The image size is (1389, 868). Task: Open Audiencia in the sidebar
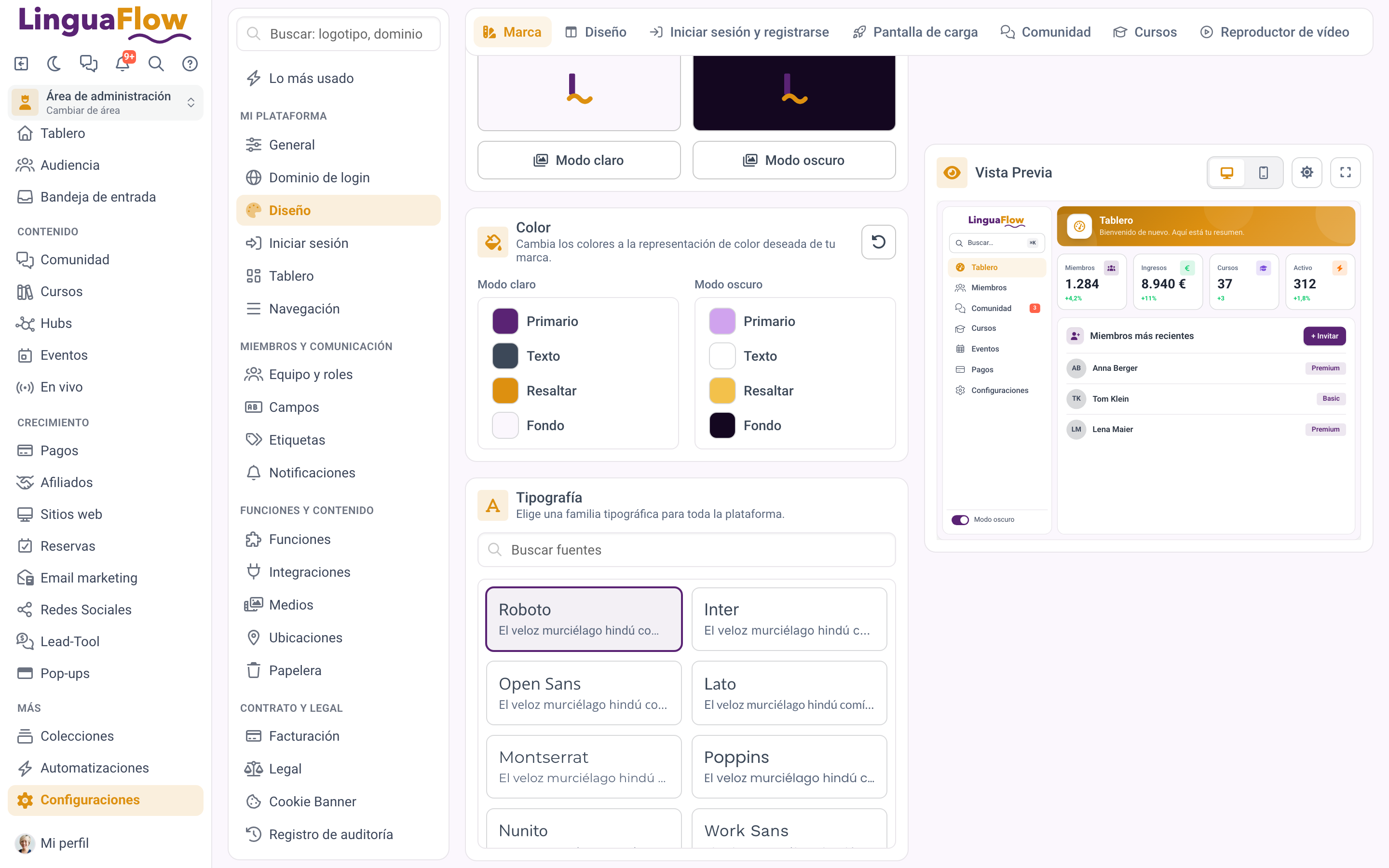click(106, 165)
